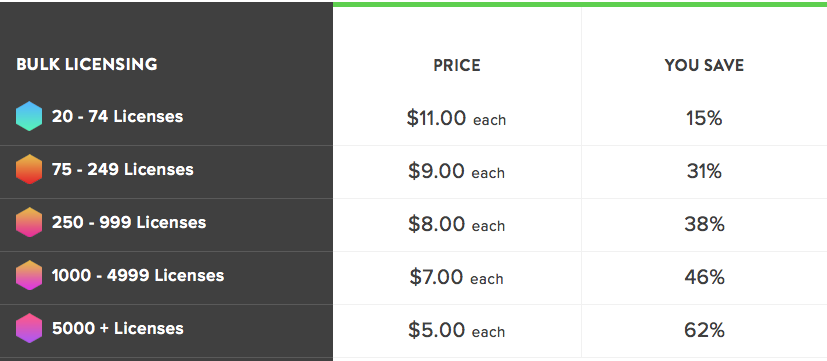Click the PRICE column header
The image size is (827, 361).
(457, 65)
